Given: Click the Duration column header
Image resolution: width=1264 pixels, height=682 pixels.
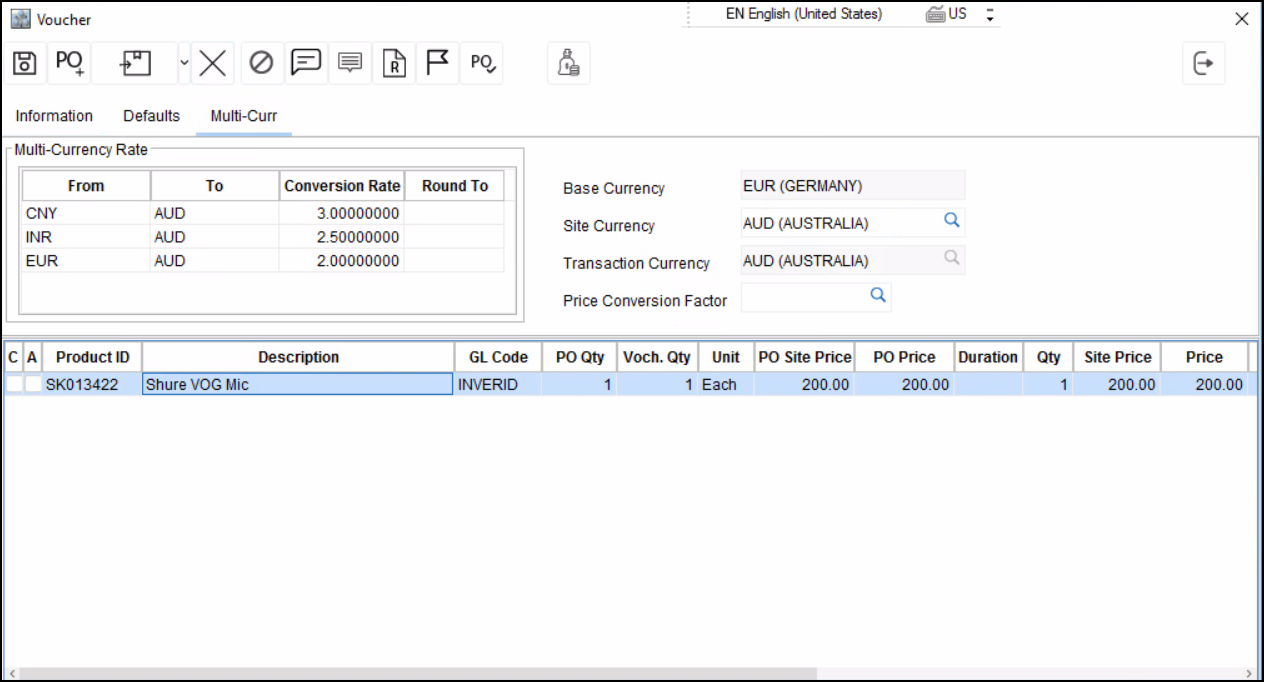Looking at the screenshot, I should (x=988, y=357).
